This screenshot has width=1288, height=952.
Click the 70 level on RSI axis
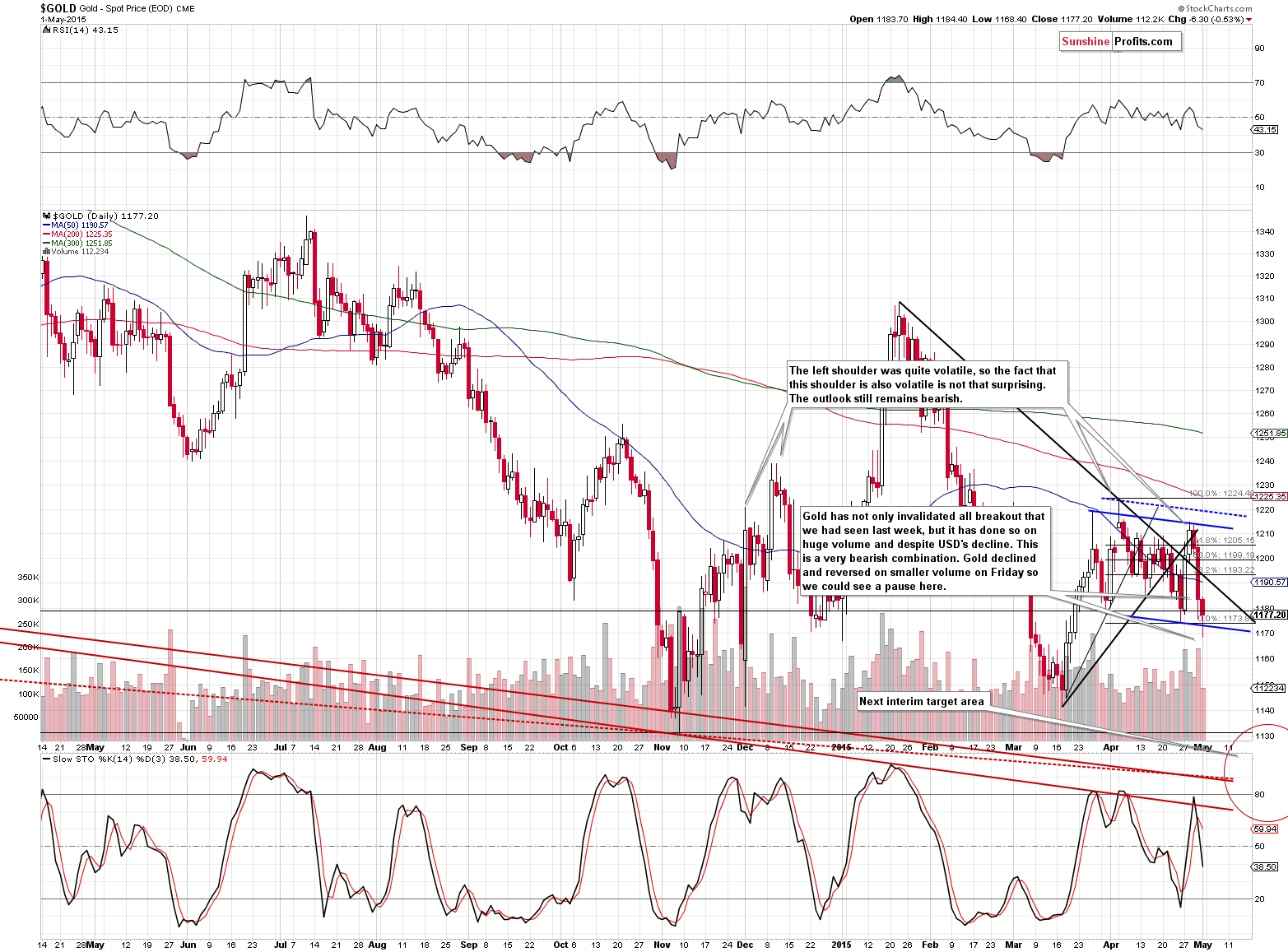point(1260,82)
